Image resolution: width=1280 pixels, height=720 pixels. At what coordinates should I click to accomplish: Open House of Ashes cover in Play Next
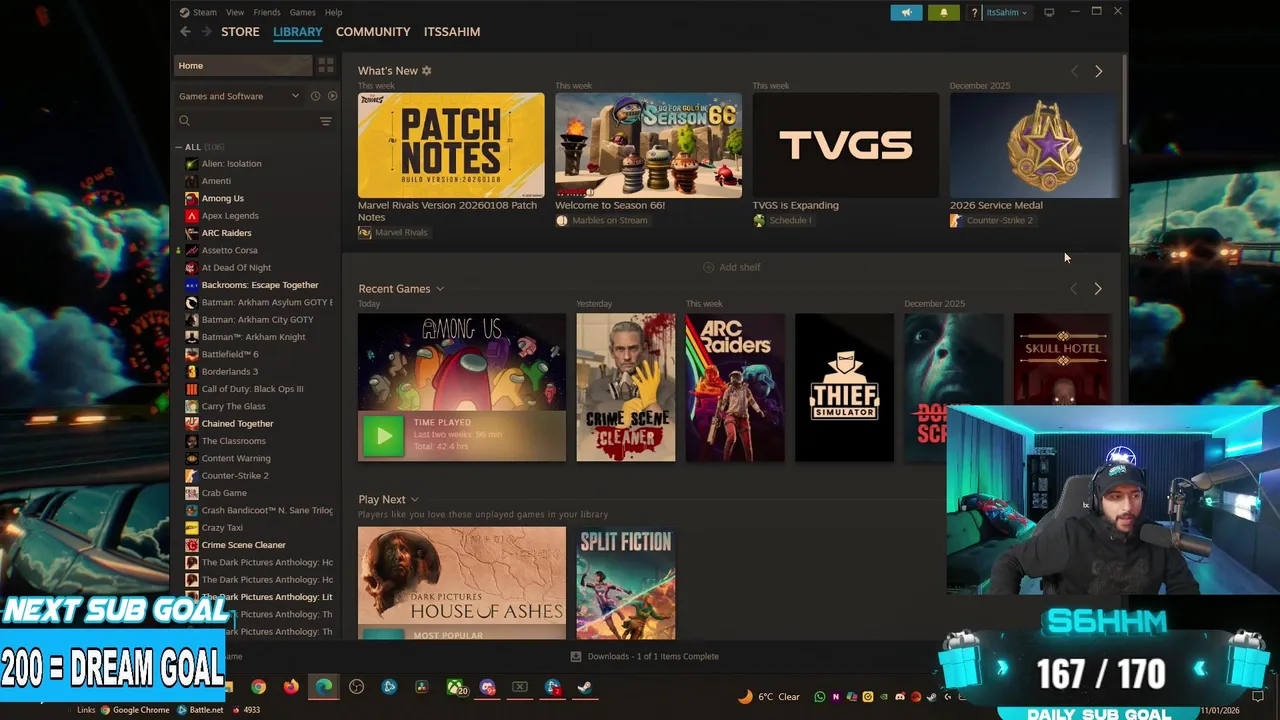(462, 583)
